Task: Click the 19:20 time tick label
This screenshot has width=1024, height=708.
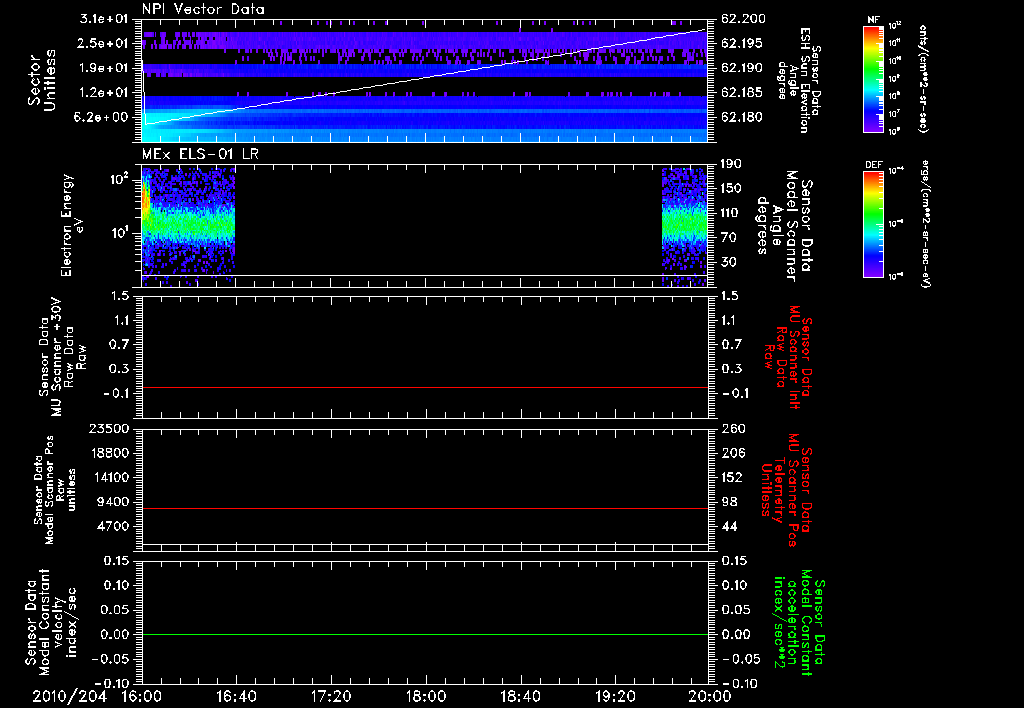Action: pos(615,697)
